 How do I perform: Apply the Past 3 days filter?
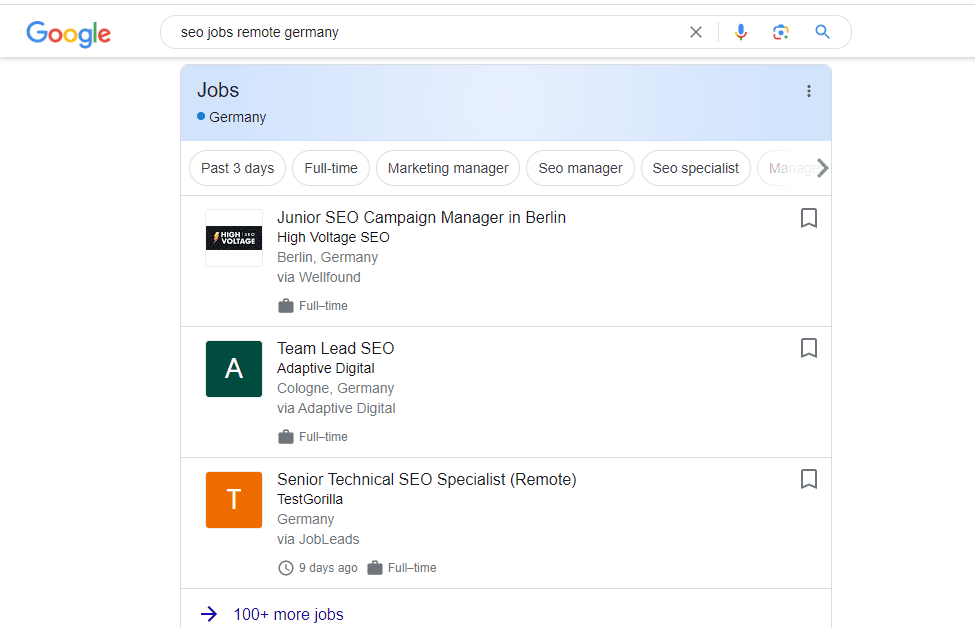tap(237, 168)
